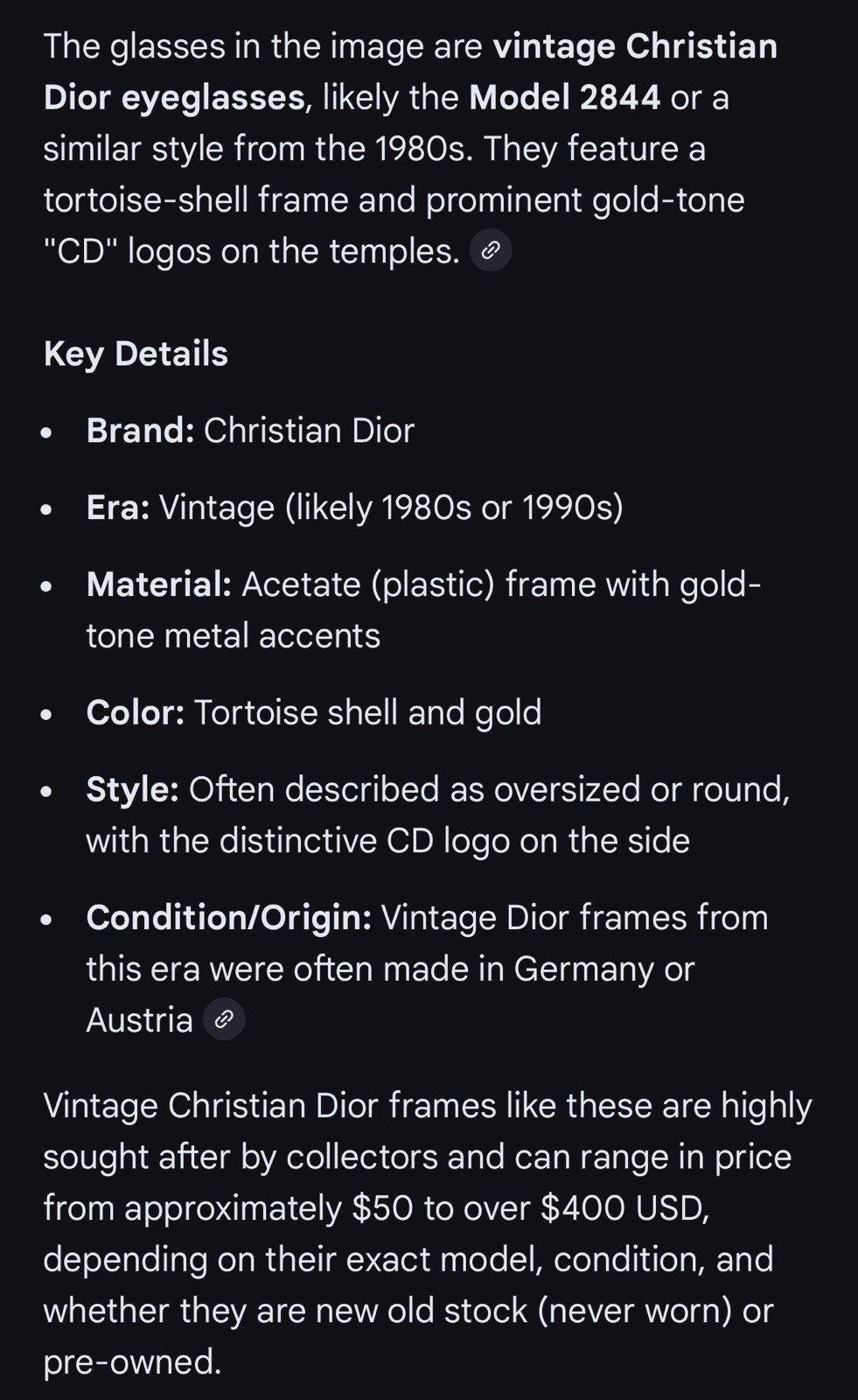The height and width of the screenshot is (1400, 858).
Task: Open the citation link icon beside "Austria"
Action: (224, 1019)
